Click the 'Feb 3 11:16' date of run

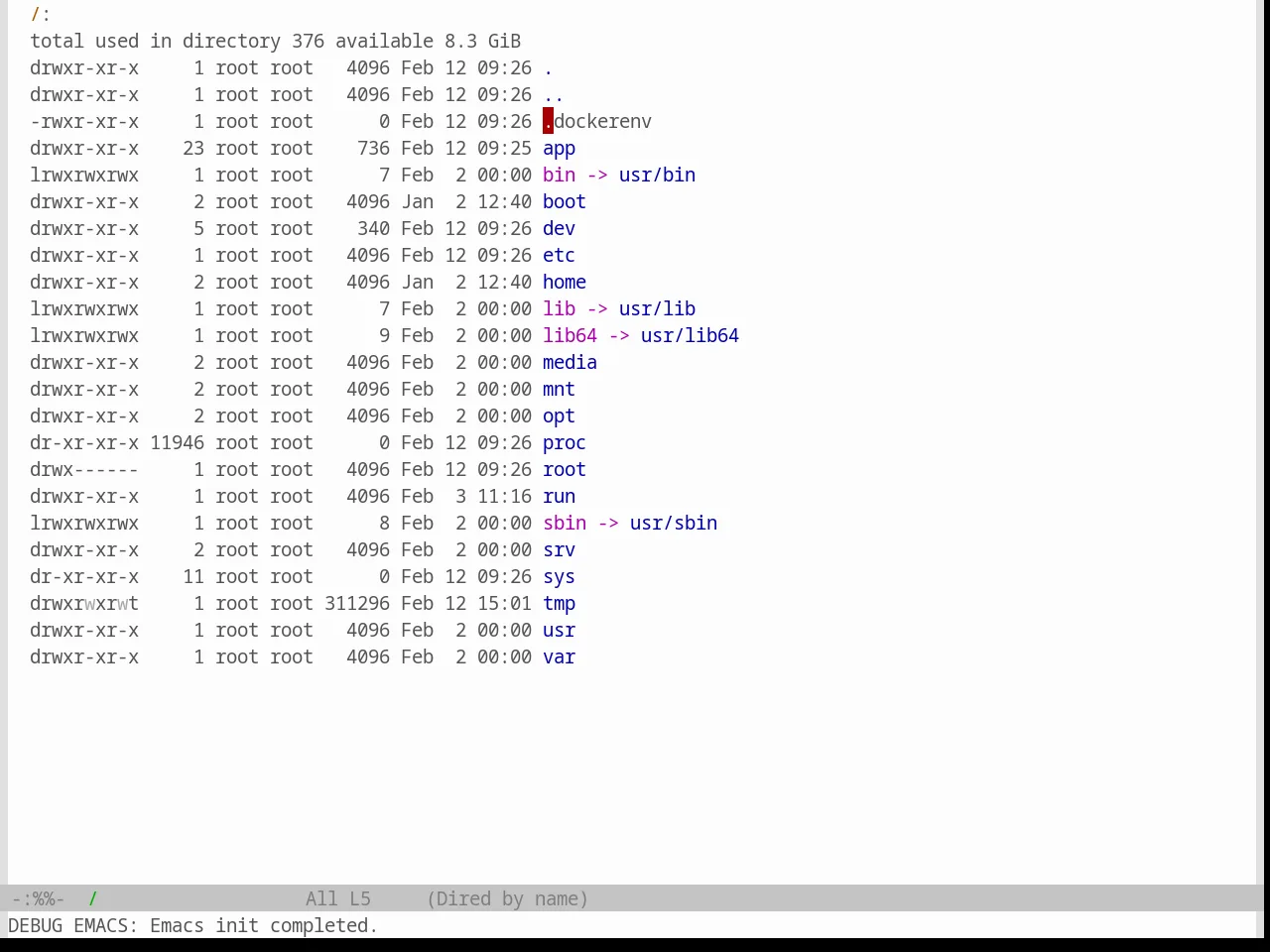(x=466, y=497)
